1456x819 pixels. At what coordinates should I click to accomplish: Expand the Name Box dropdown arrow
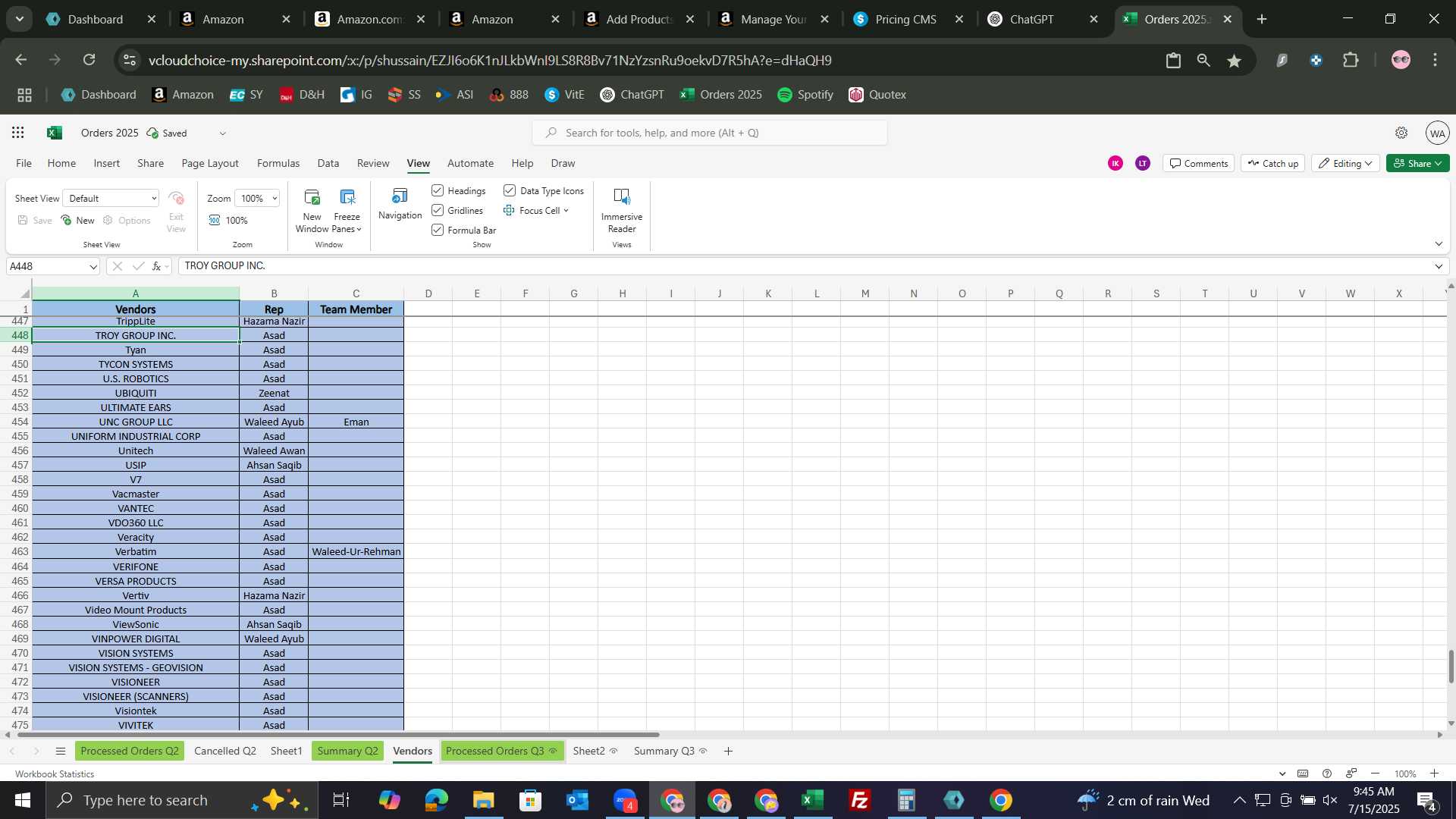(x=93, y=266)
